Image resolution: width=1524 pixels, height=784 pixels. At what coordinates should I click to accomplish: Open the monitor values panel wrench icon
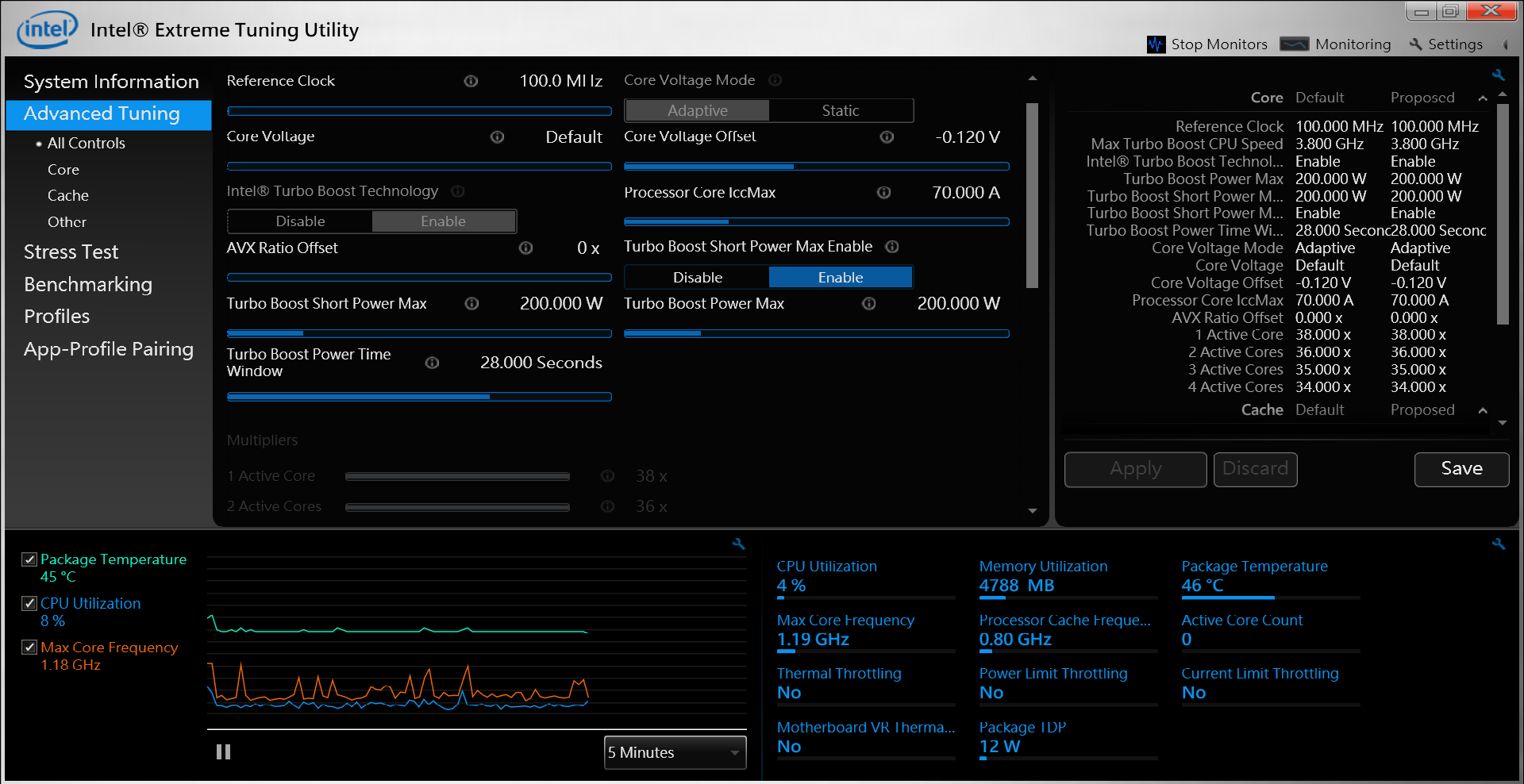[1499, 544]
